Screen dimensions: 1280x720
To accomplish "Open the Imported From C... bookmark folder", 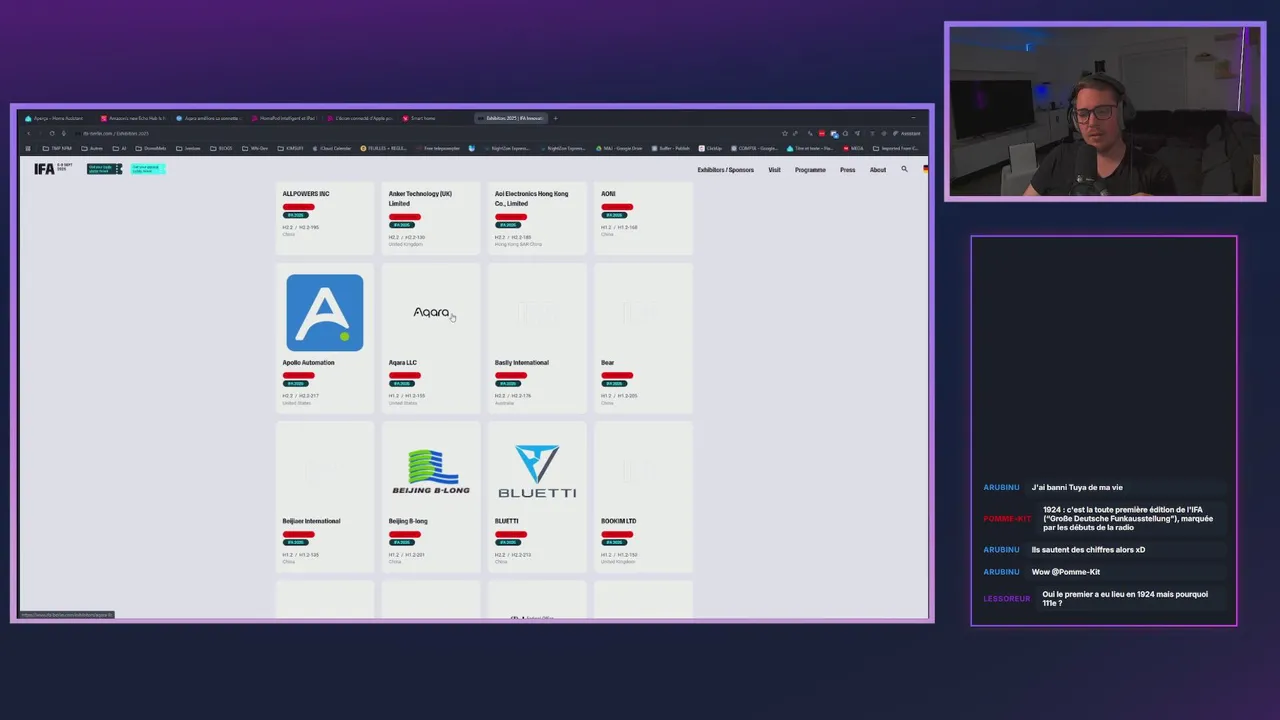I will 895,148.
